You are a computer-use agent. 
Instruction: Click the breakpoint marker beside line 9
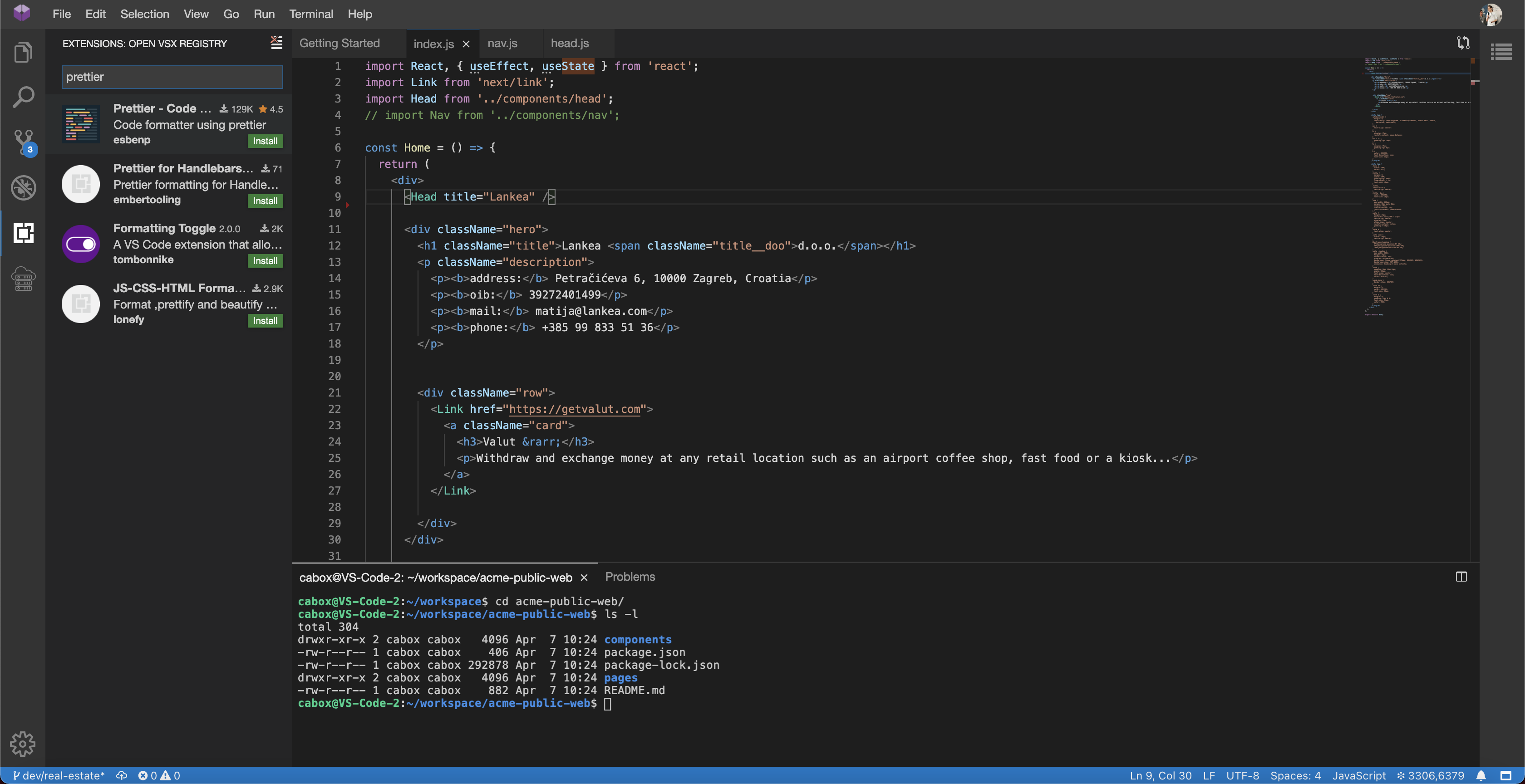click(348, 205)
